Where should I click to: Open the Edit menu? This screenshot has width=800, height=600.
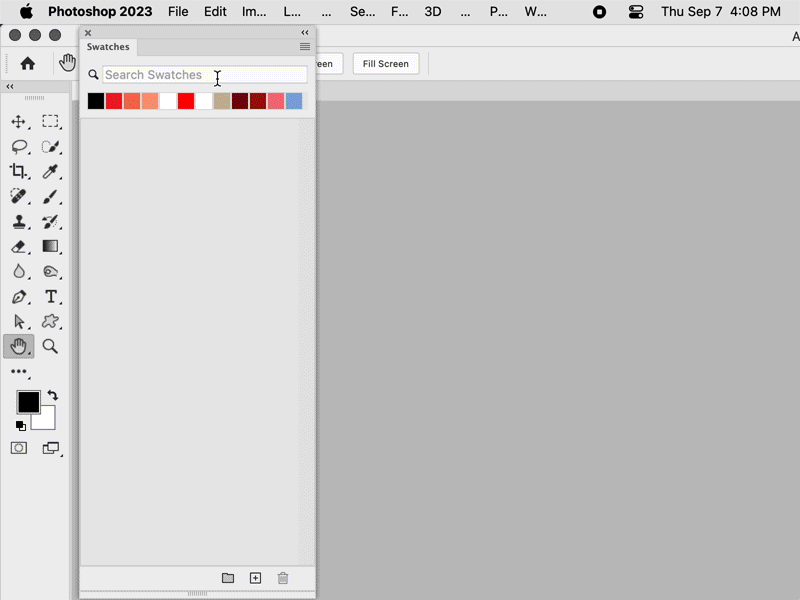click(x=215, y=11)
